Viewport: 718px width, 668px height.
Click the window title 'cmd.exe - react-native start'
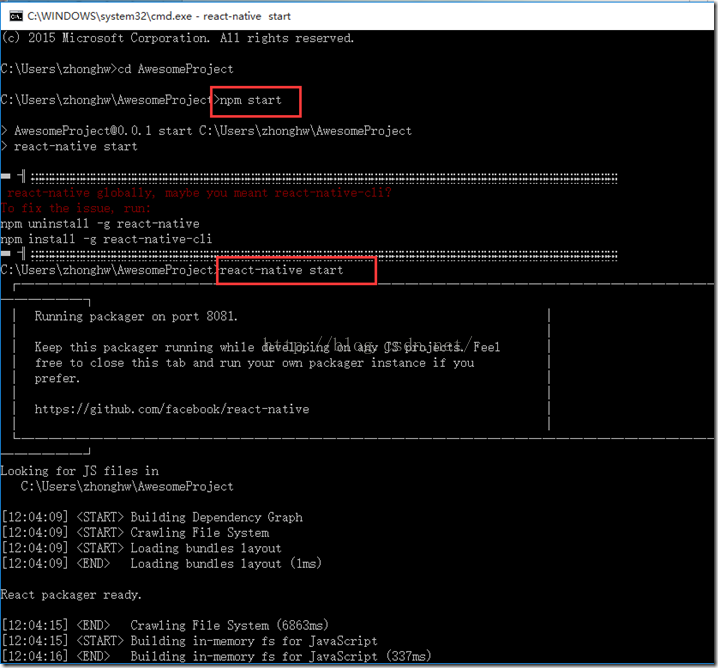[x=159, y=16]
